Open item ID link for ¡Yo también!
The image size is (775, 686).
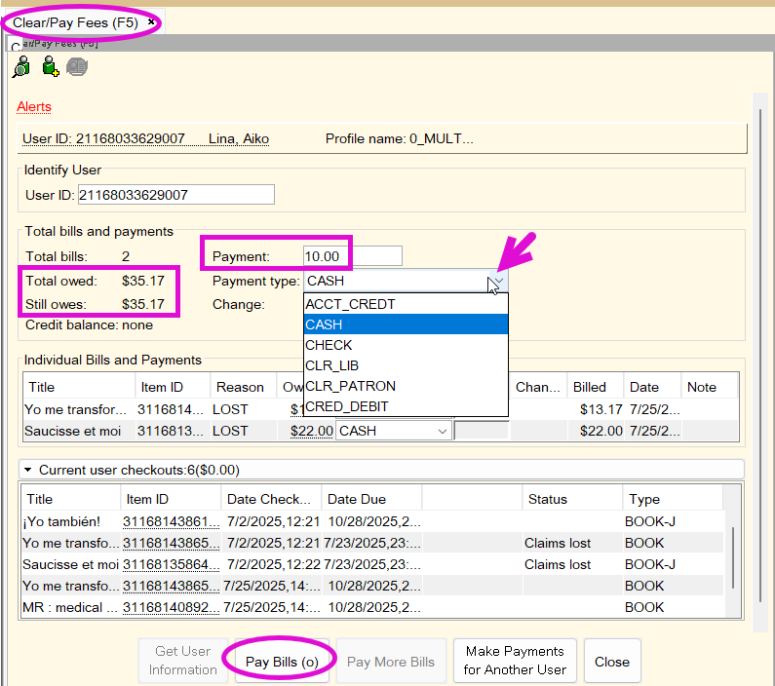click(171, 521)
